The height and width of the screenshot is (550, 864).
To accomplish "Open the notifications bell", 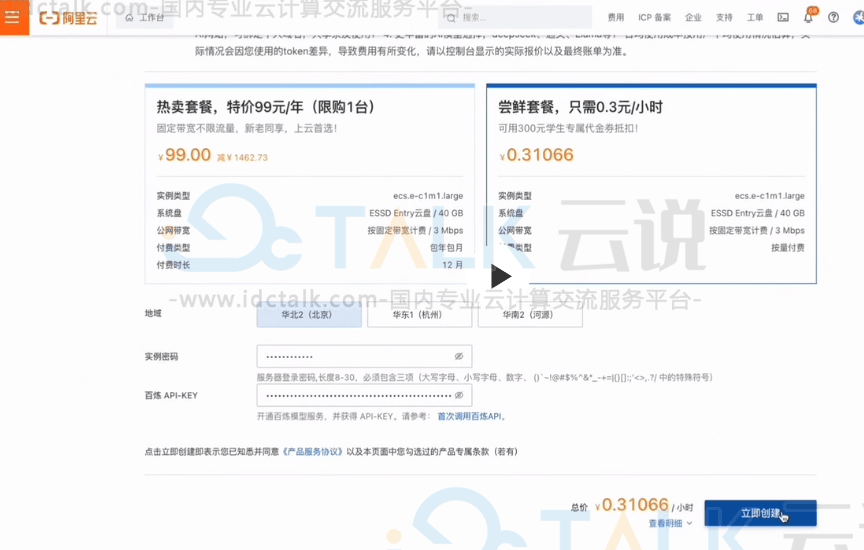I will (x=808, y=17).
